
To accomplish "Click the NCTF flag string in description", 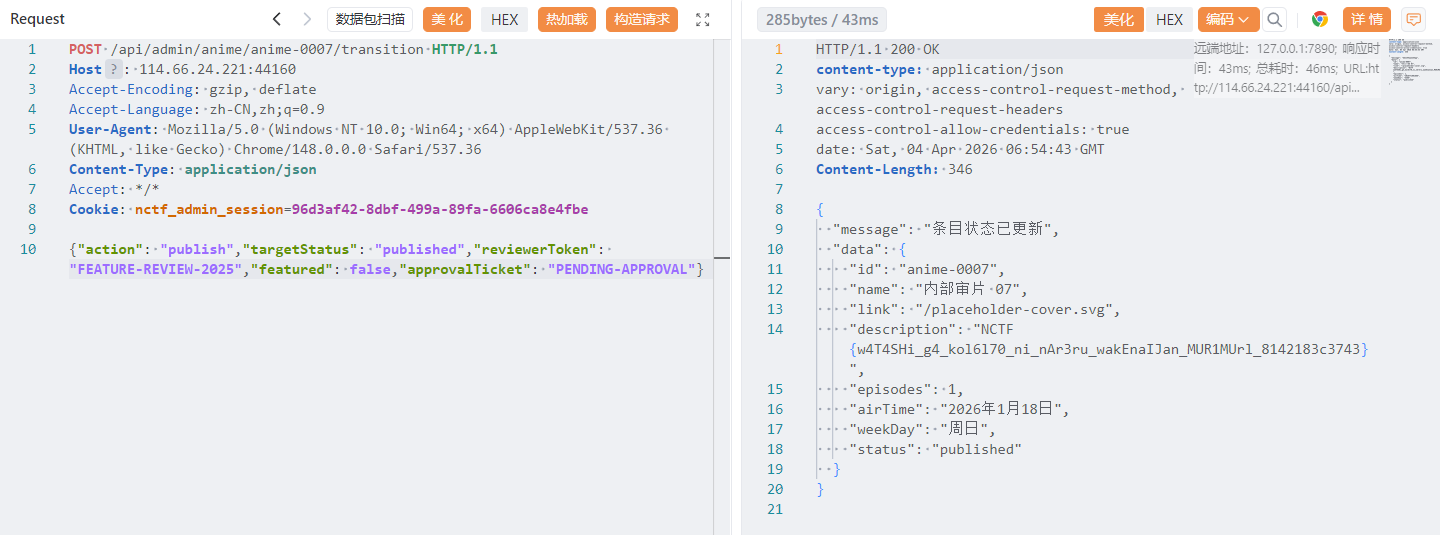I will 1108,349.
